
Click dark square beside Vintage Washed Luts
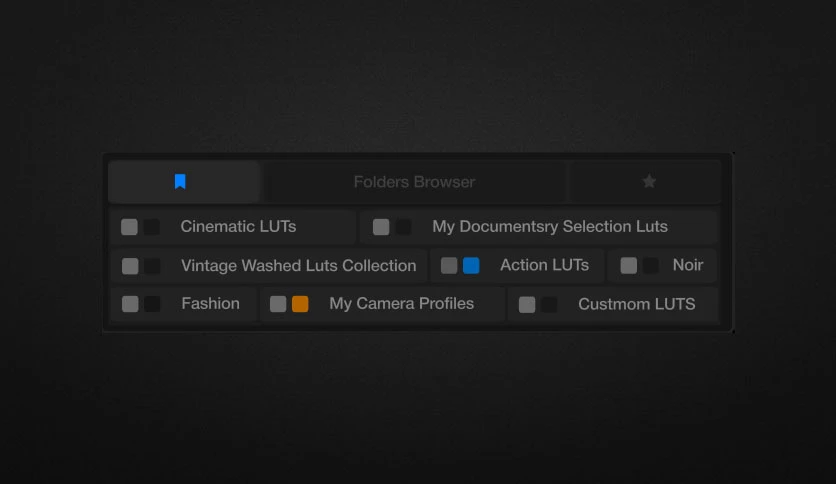[x=152, y=265]
